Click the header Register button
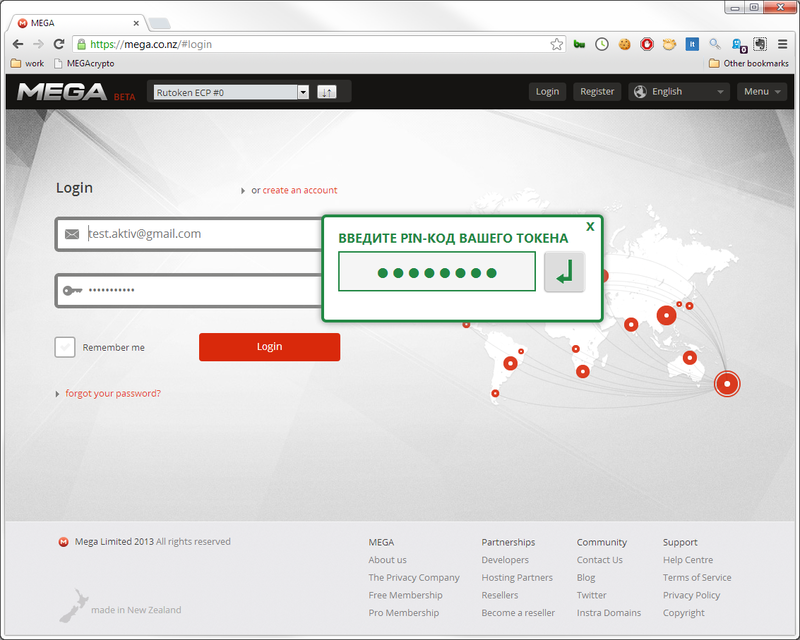800x640 pixels. (x=597, y=91)
